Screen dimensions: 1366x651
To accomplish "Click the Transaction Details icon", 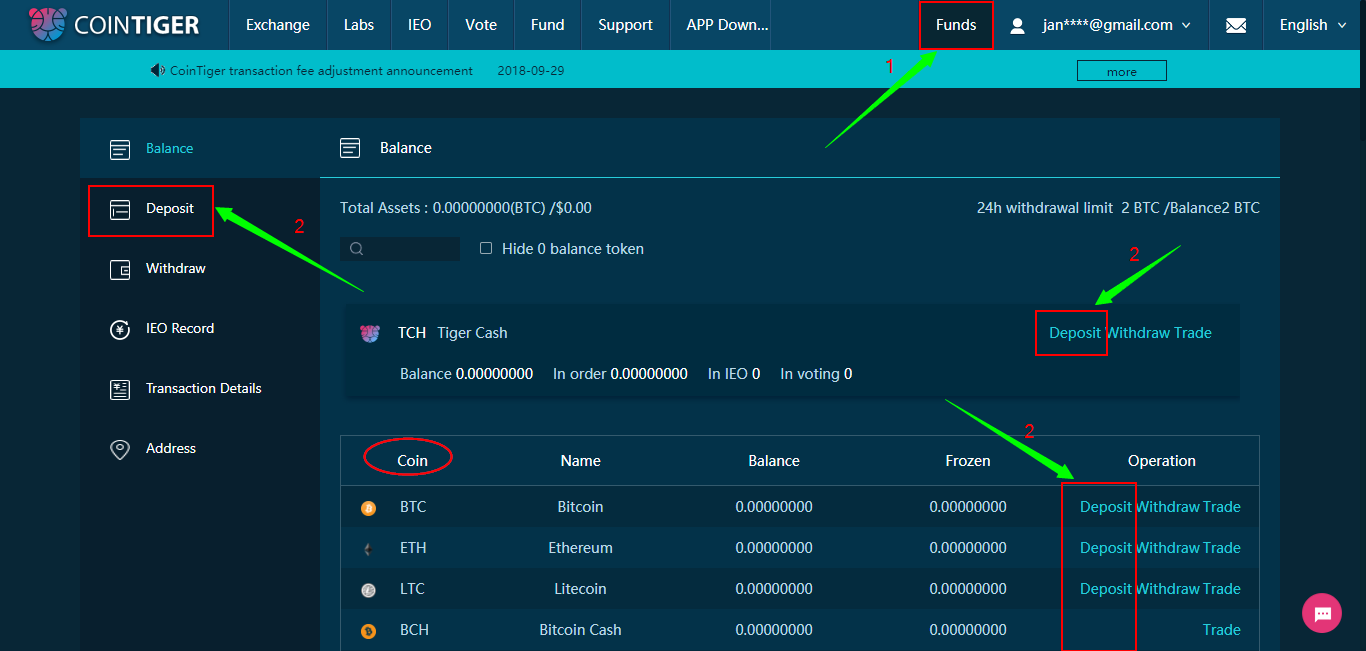I will pos(120,389).
